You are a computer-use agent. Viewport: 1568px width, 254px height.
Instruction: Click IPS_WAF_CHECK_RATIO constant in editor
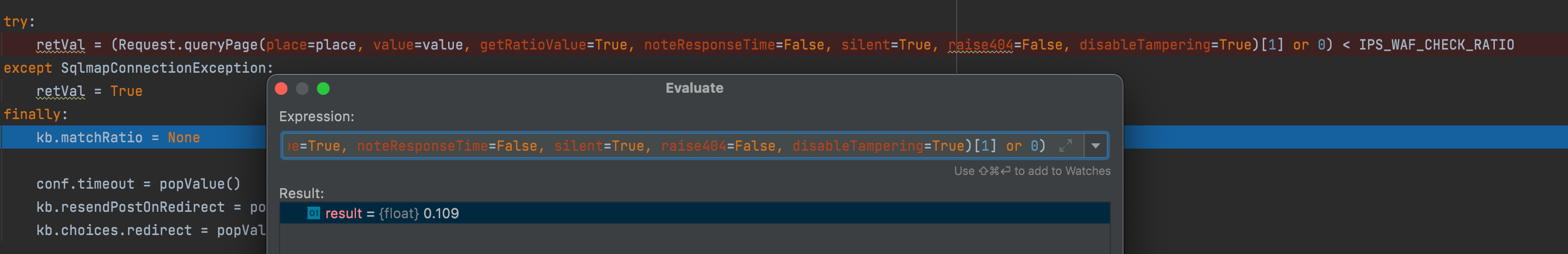coord(1436,45)
